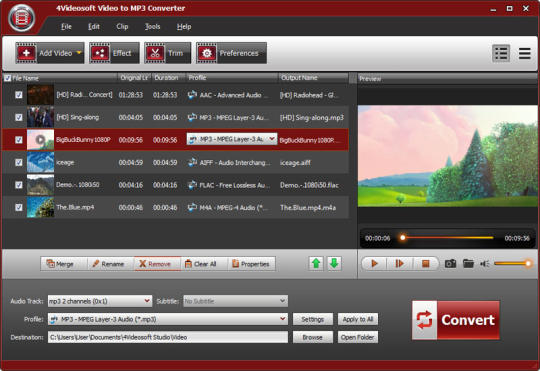The height and width of the screenshot is (371, 540).
Task: Click the Destination path field
Action: point(168,337)
